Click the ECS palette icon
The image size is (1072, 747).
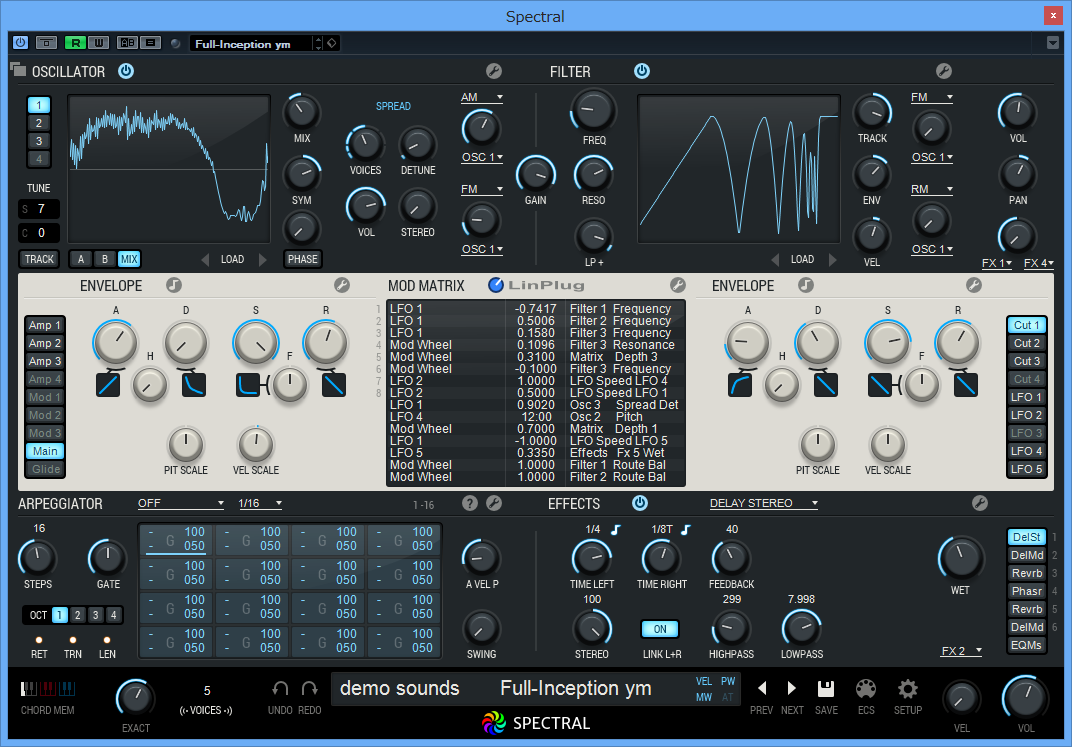coord(866,689)
